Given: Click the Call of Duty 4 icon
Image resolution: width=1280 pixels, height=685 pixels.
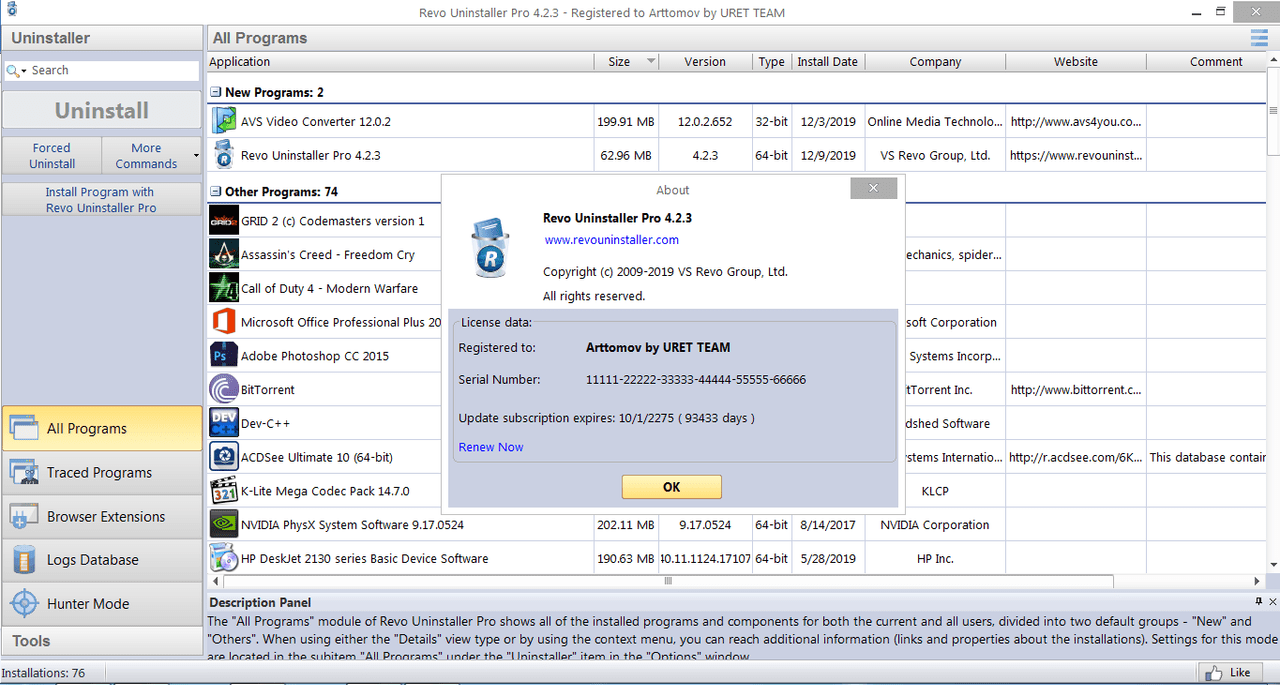Looking at the screenshot, I should tap(223, 288).
